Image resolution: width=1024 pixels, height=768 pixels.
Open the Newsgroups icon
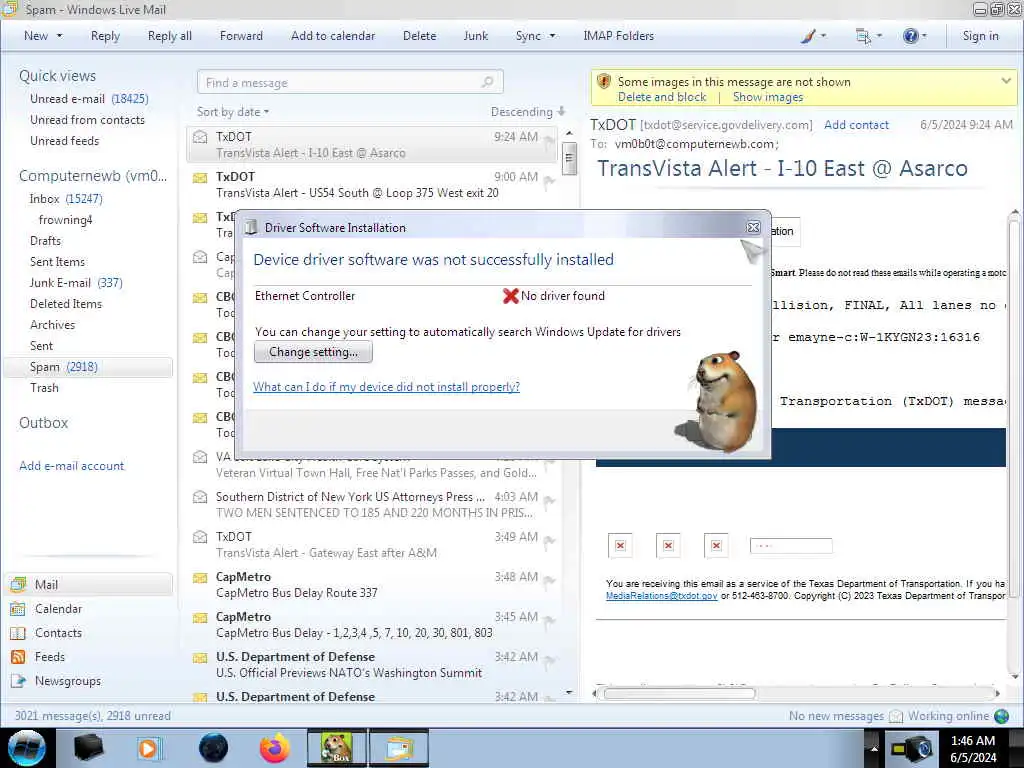[x=18, y=681]
